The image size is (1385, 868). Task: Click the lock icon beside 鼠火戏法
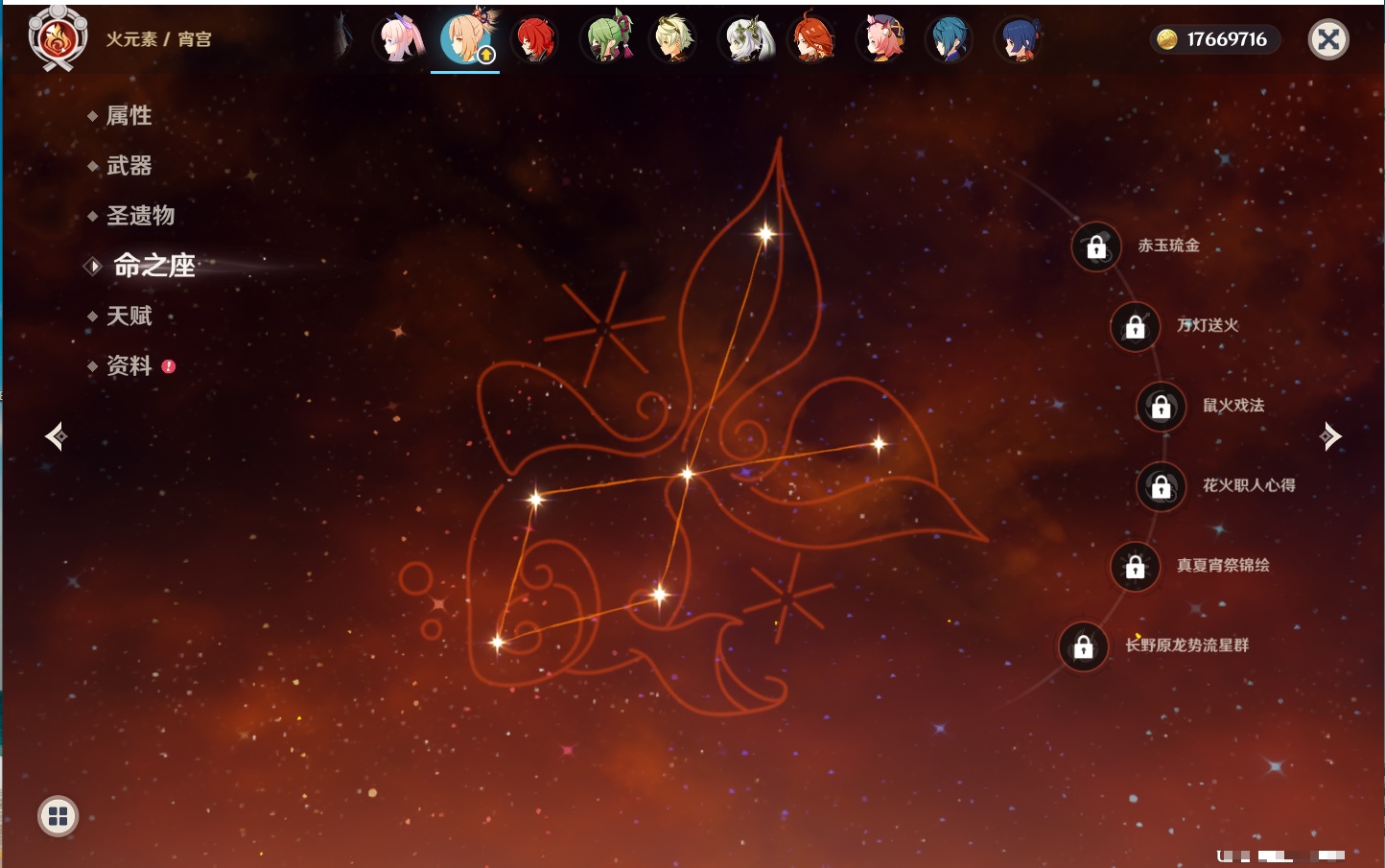[x=1162, y=406]
